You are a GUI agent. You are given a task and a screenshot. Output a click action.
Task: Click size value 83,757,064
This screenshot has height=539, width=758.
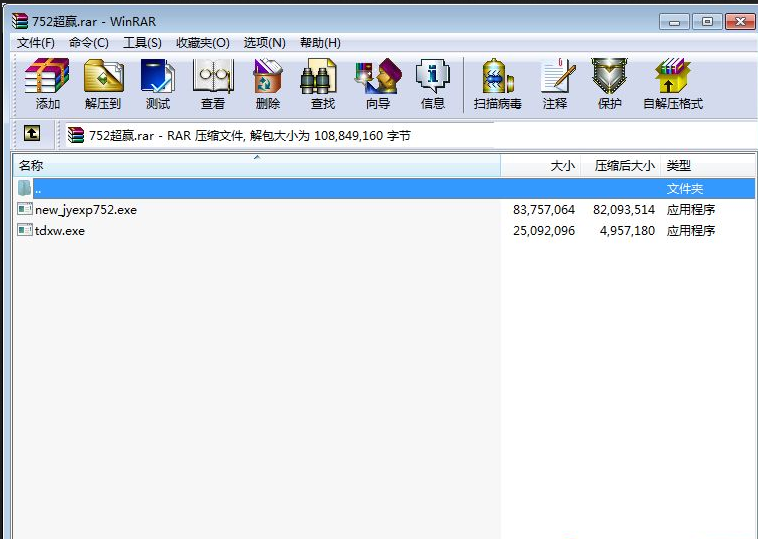tap(544, 210)
